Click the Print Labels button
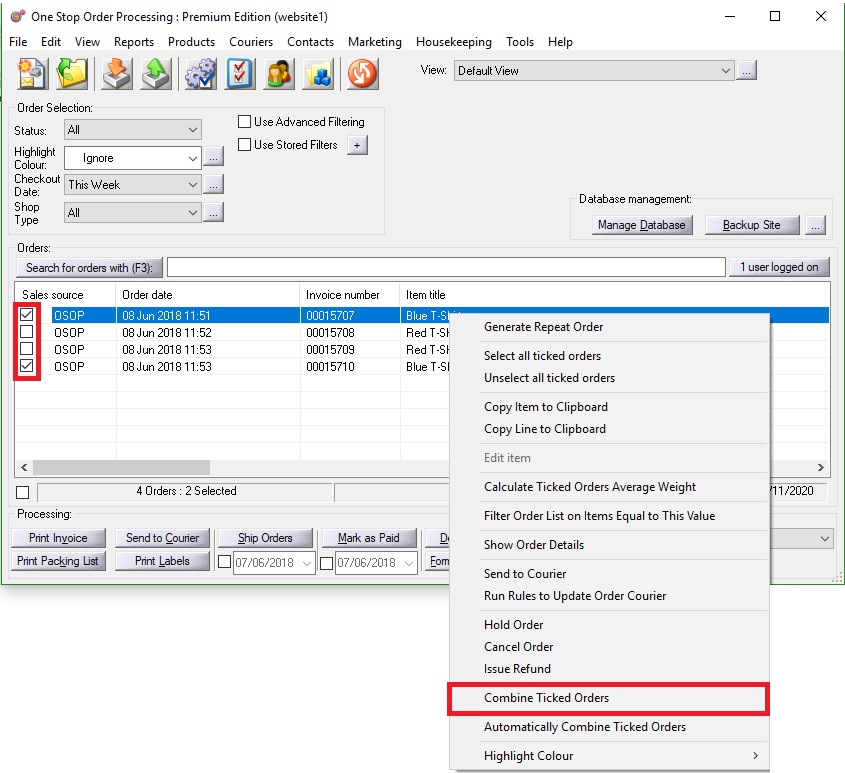 click(x=162, y=561)
